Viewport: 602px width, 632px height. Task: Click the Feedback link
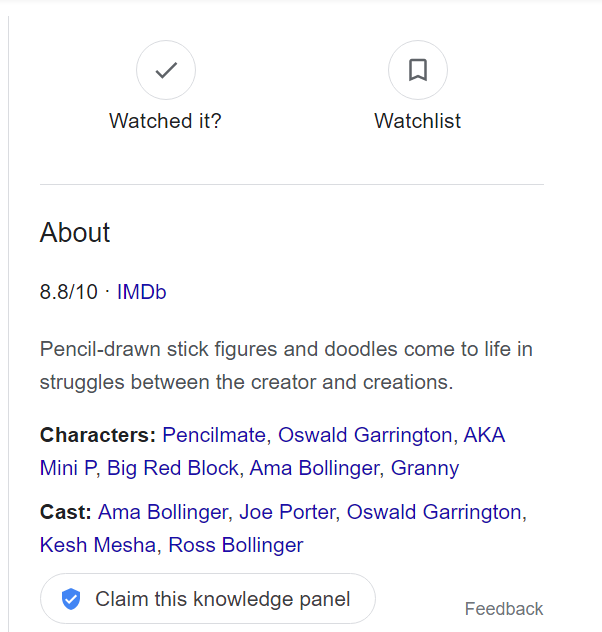[504, 609]
